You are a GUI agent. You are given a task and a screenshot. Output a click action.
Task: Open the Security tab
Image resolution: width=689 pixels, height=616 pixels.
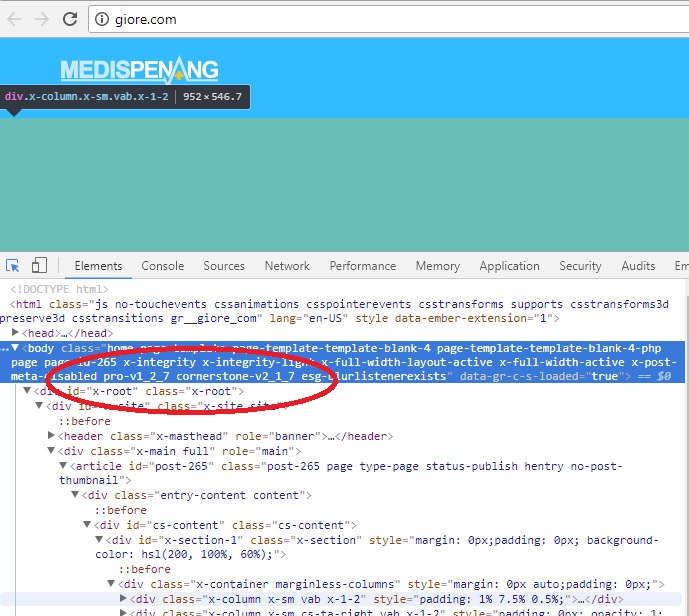(x=580, y=266)
